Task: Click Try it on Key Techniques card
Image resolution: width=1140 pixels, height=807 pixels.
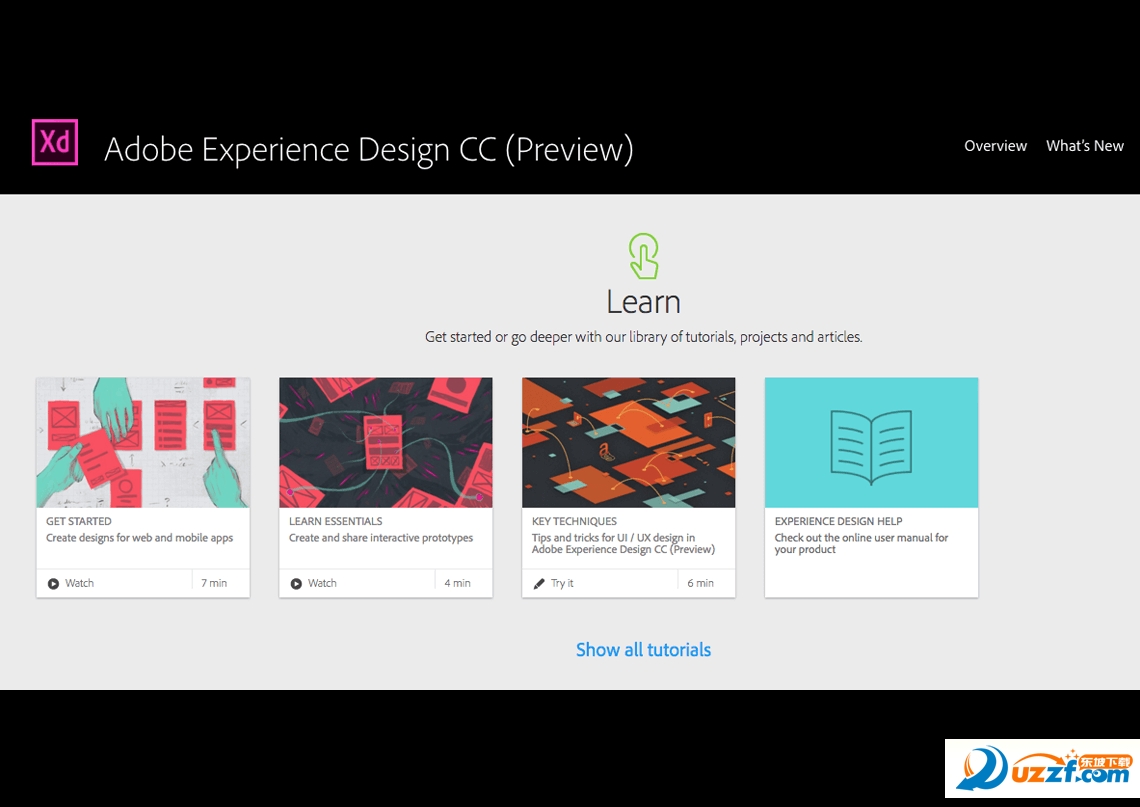Action: 562,583
